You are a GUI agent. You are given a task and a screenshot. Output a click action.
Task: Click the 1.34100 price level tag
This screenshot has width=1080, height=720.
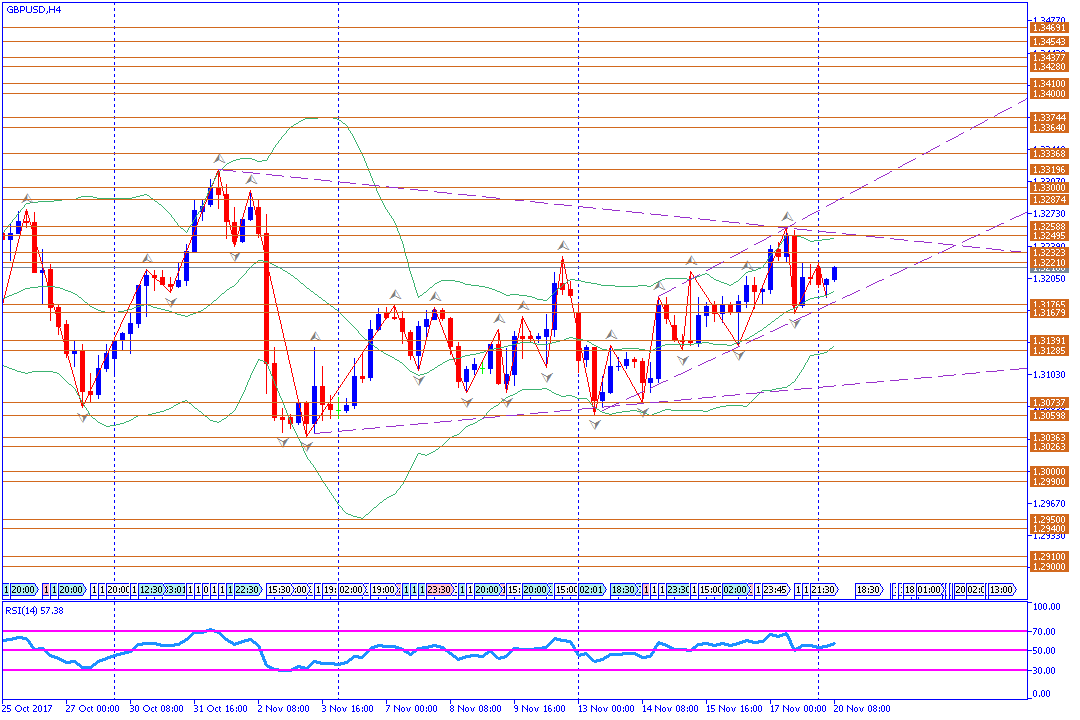pos(1049,84)
